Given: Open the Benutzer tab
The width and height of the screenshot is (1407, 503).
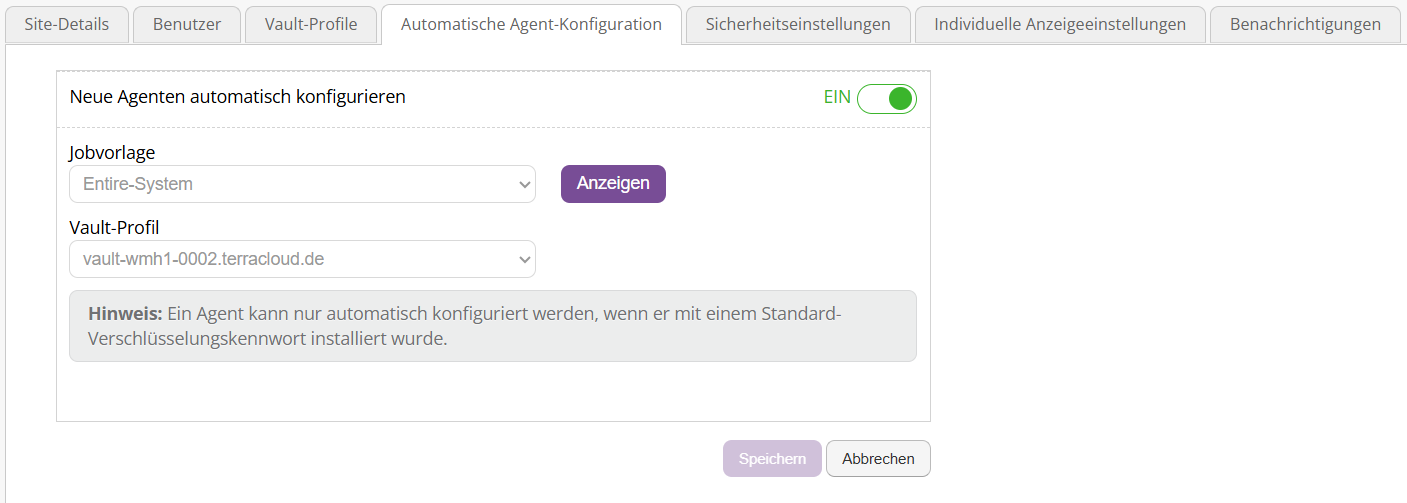Looking at the screenshot, I should [188, 24].
